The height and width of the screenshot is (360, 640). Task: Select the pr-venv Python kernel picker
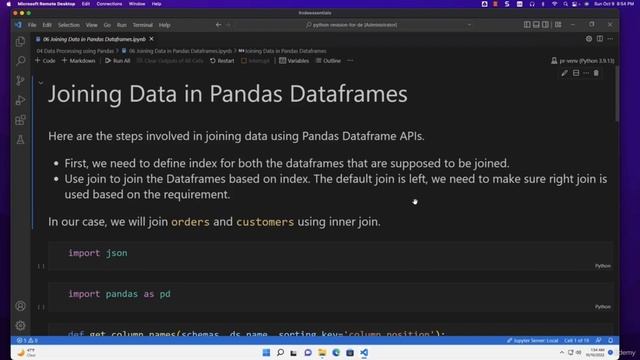pos(582,61)
